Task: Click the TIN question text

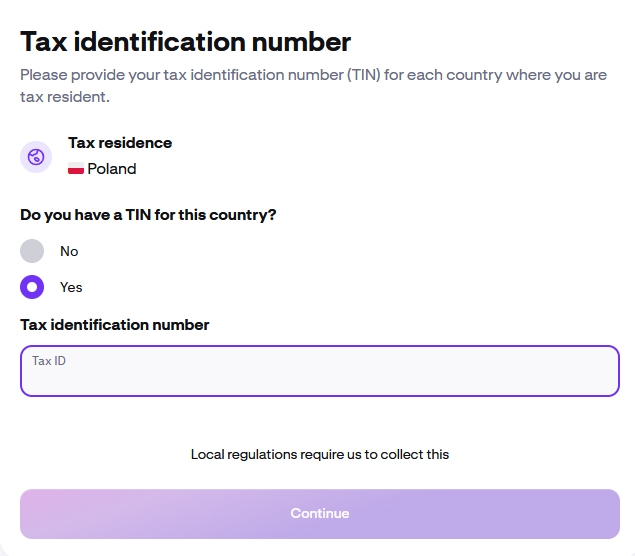Action: (x=148, y=214)
